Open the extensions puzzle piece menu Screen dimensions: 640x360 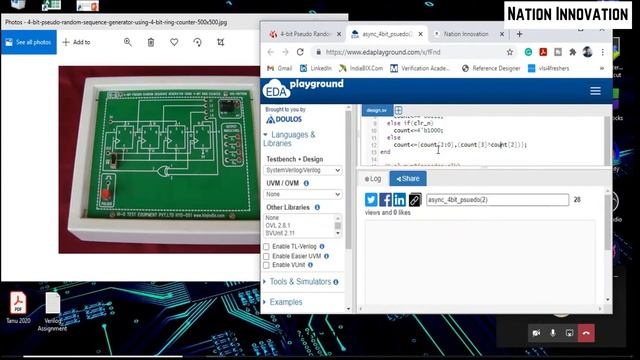[573, 52]
